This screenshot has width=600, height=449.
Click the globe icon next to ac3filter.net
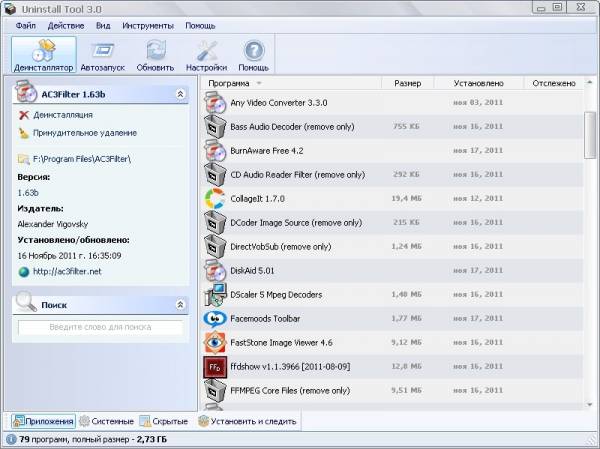(24, 272)
